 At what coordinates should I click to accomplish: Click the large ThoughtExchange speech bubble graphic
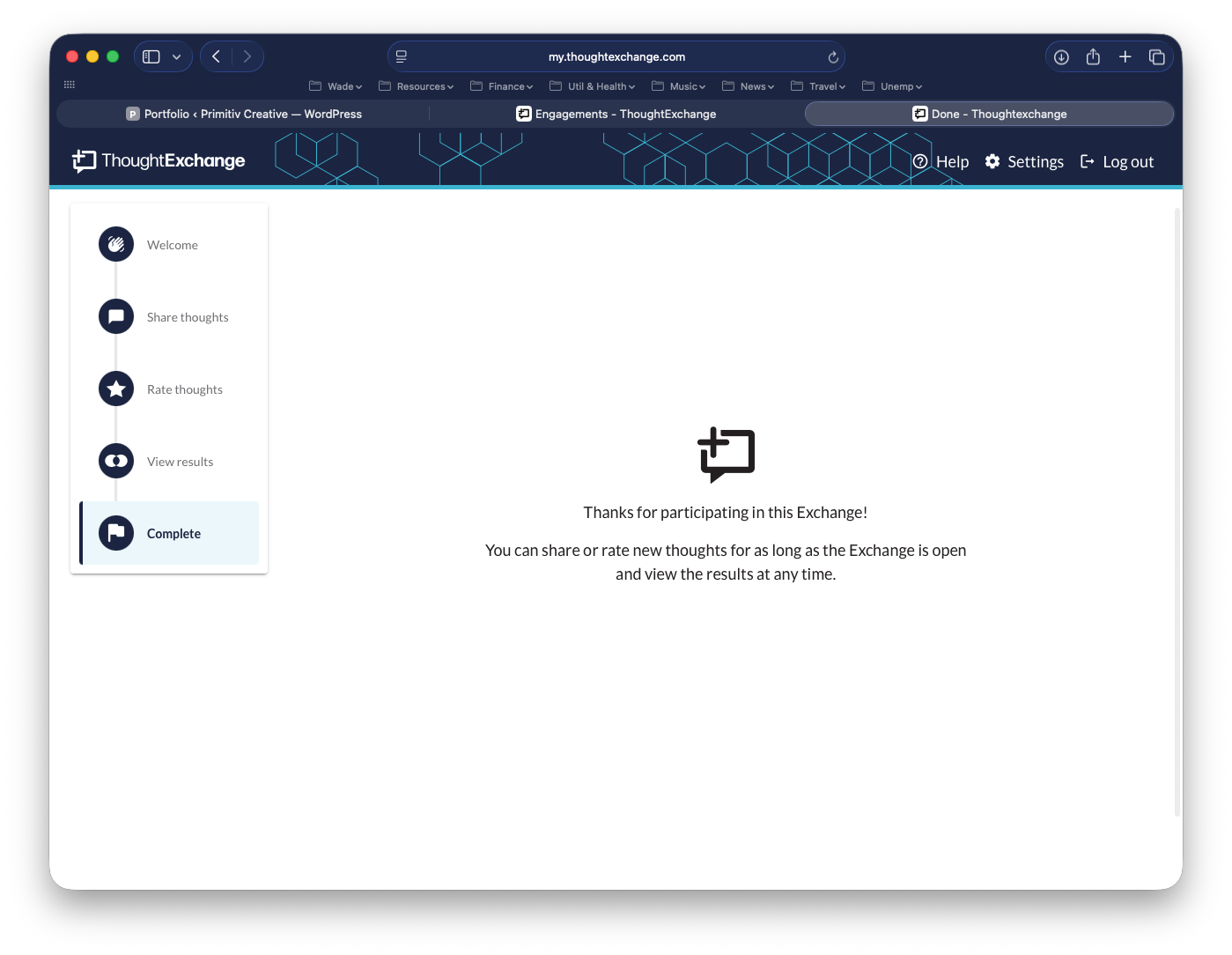tap(727, 455)
